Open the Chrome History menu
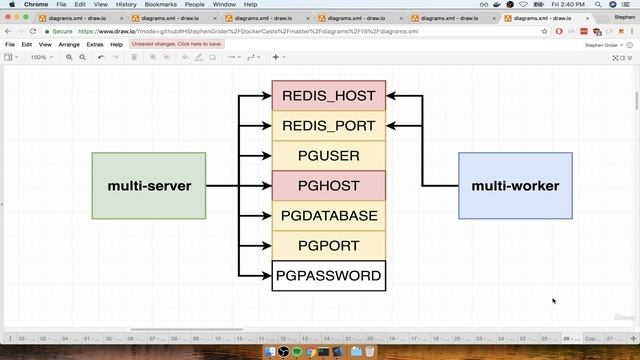The height and width of the screenshot is (360, 640). (126, 4)
